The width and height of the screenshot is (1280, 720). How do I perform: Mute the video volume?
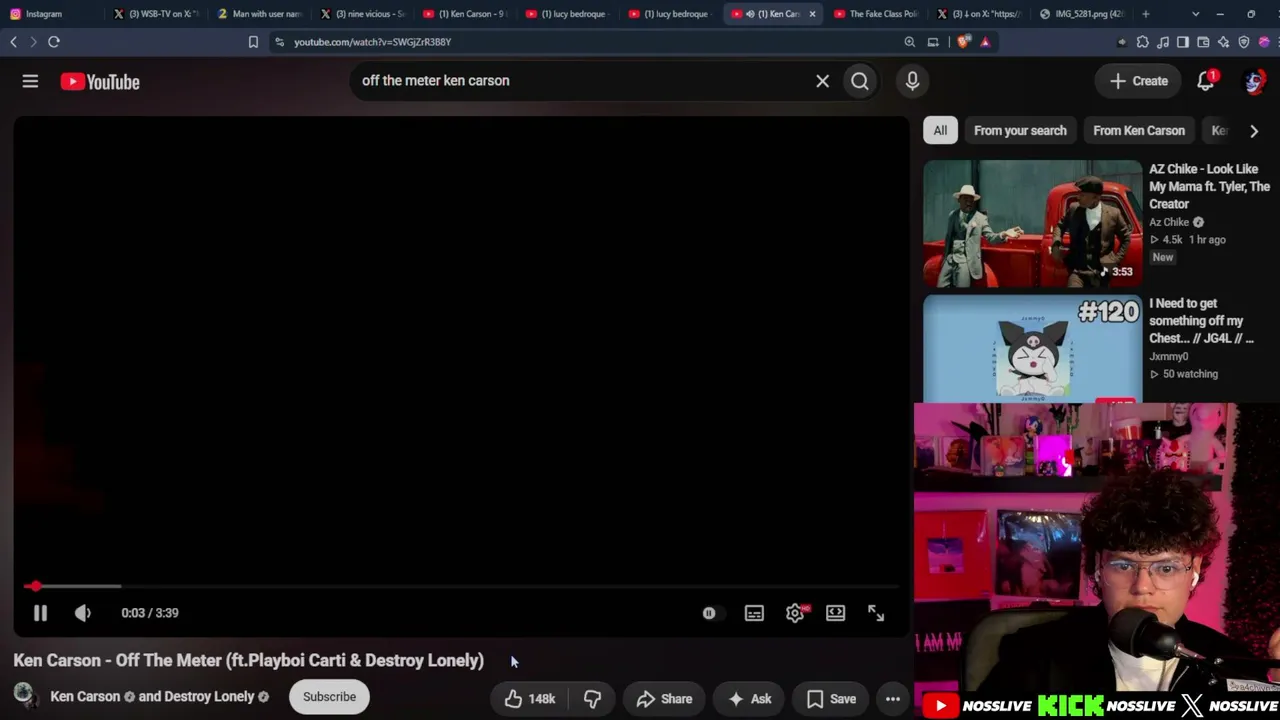pyautogui.click(x=83, y=613)
